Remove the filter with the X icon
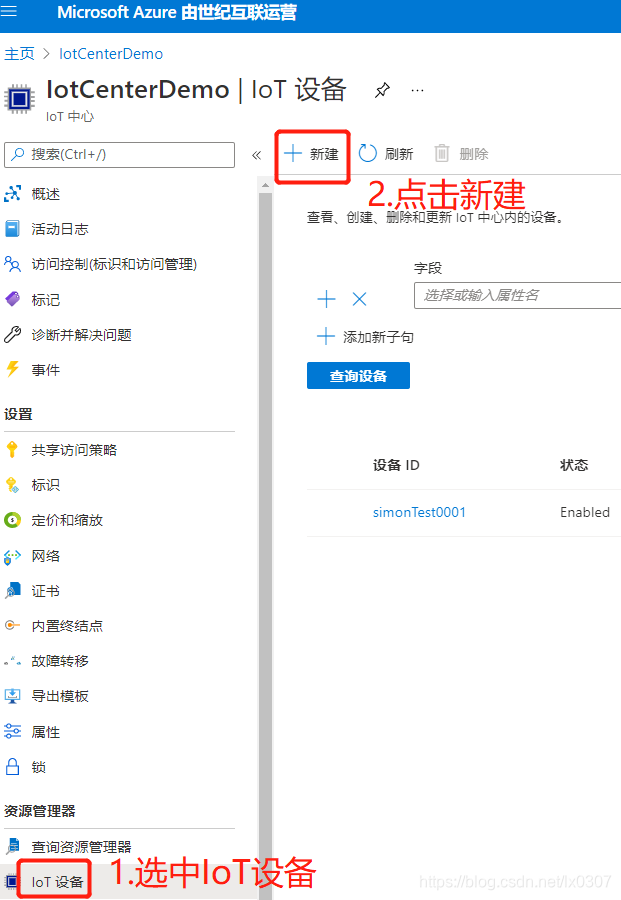This screenshot has width=621, height=900. [359, 299]
